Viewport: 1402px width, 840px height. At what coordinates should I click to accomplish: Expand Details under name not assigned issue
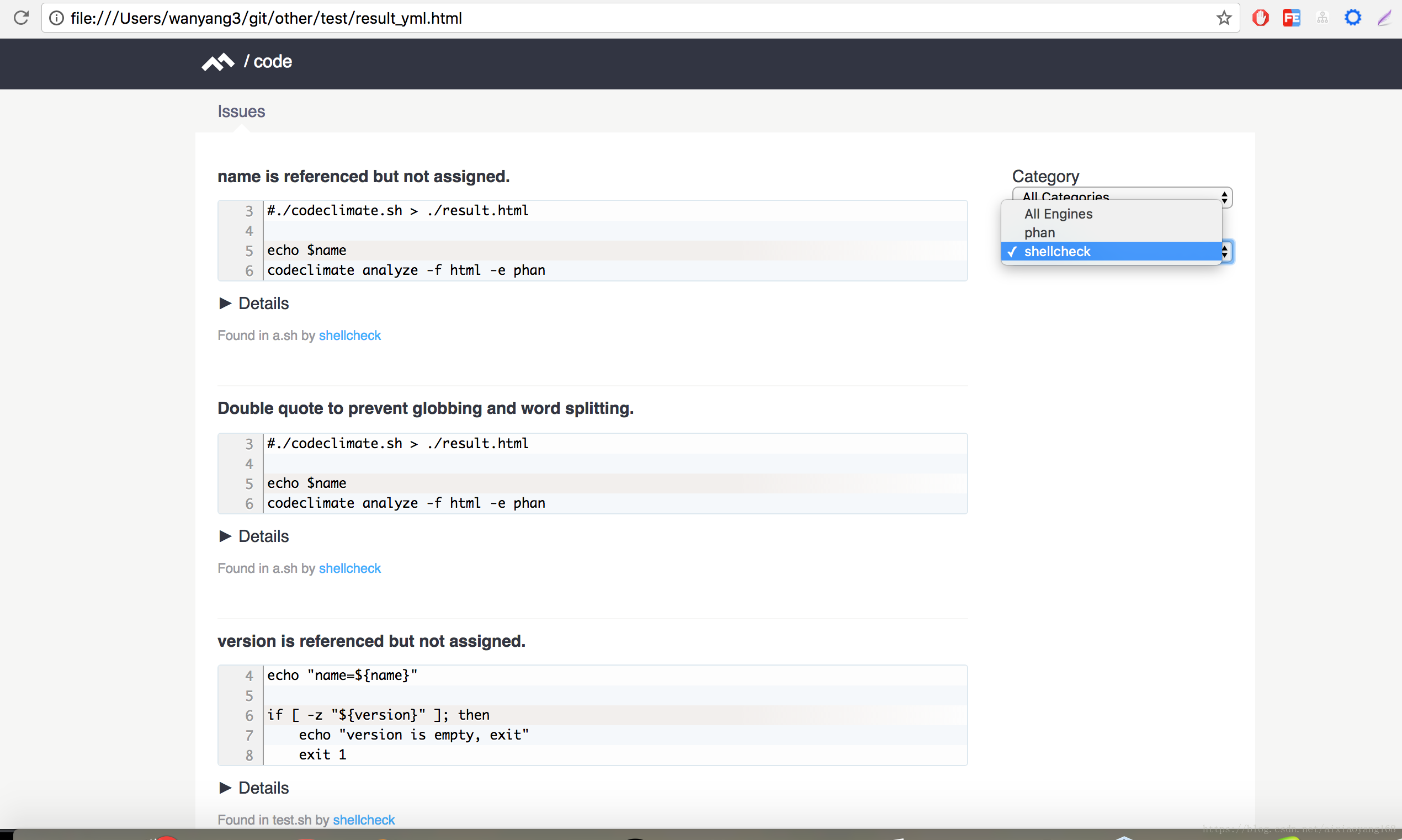pyautogui.click(x=254, y=304)
